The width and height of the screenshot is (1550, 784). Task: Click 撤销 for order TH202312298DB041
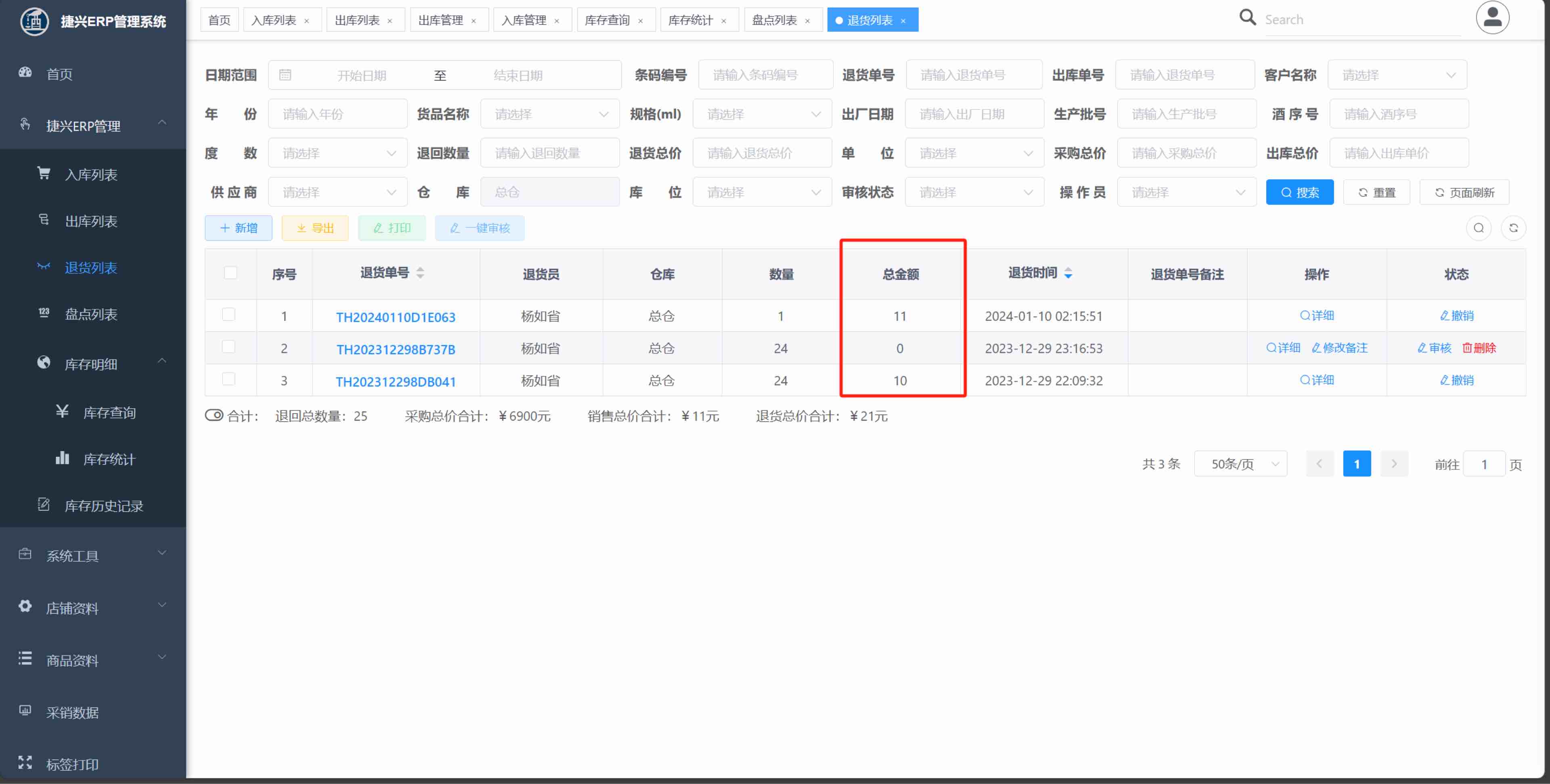[x=1457, y=380]
